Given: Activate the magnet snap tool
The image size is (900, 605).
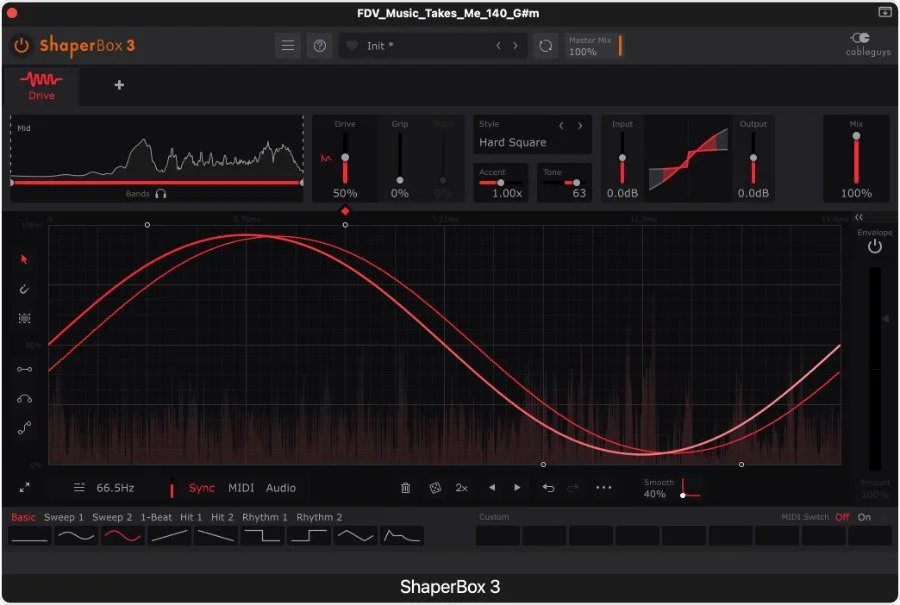Looking at the screenshot, I should coord(24,289).
